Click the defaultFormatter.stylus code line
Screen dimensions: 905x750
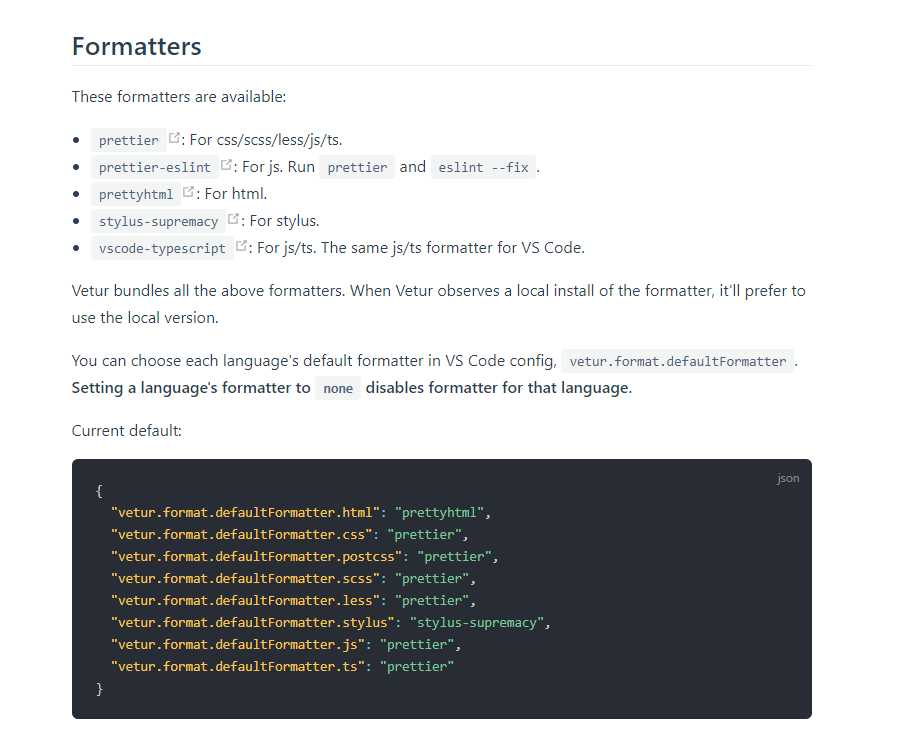(x=331, y=623)
